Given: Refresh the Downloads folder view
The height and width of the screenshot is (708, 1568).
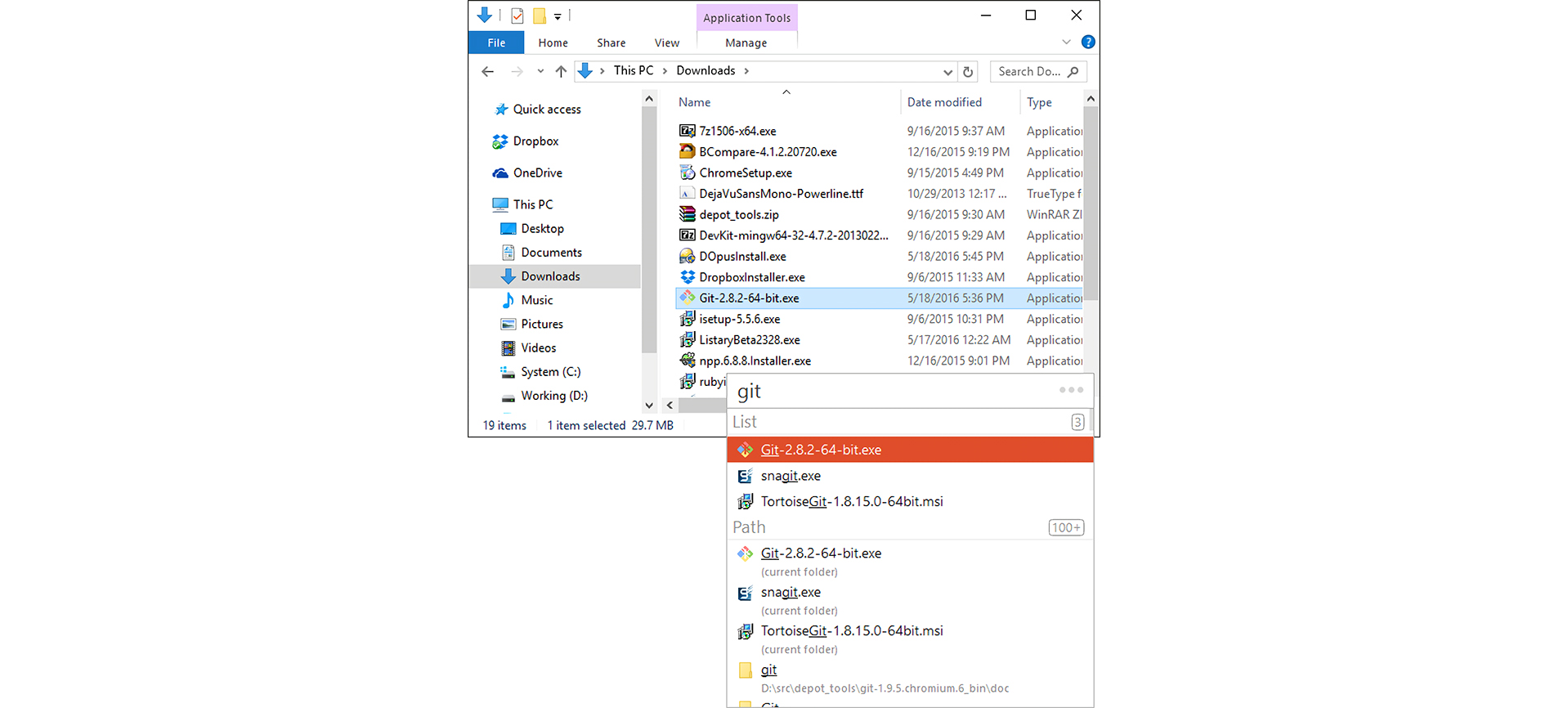Looking at the screenshot, I should point(968,72).
